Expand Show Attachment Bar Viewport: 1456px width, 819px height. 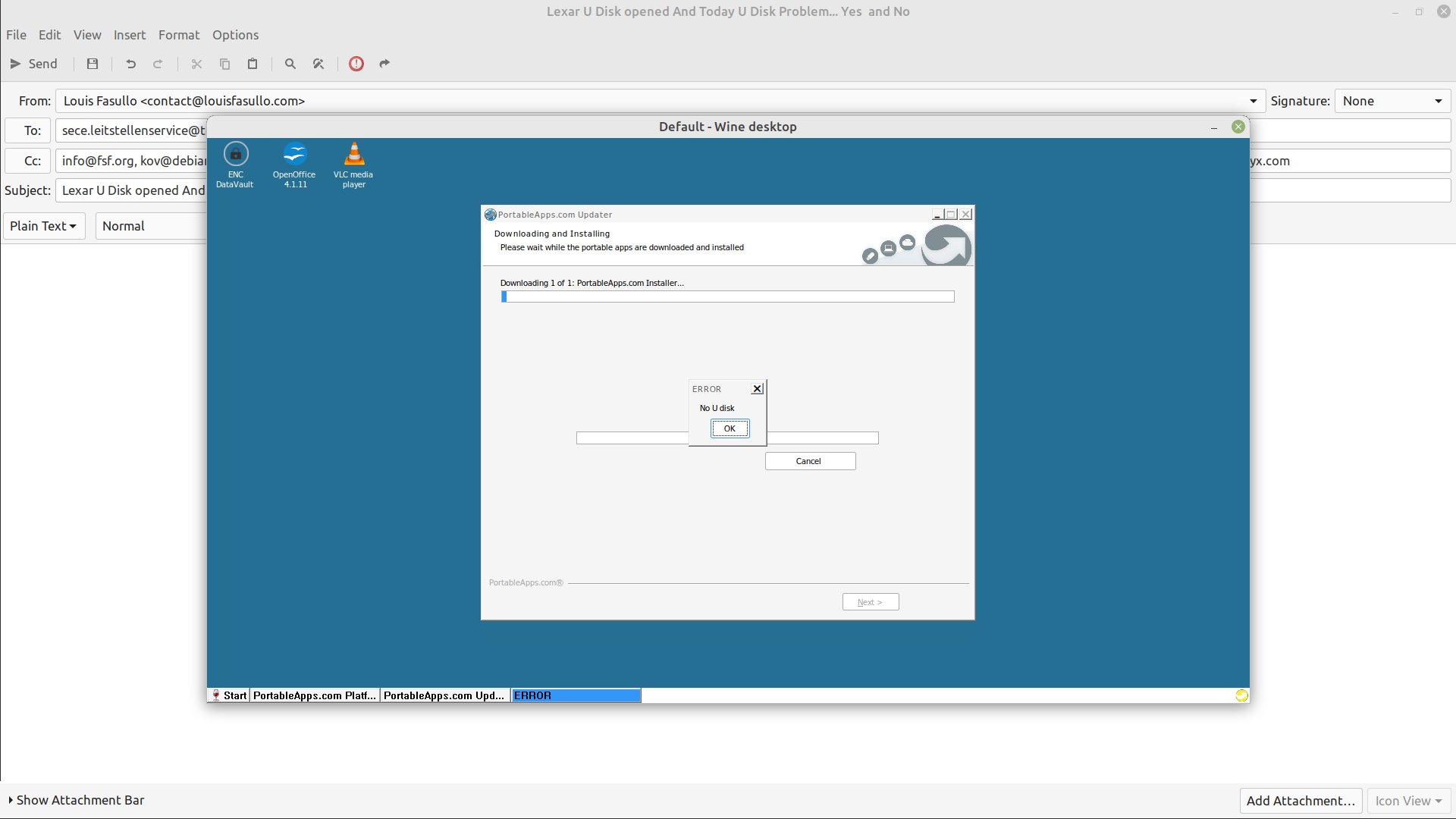pos(76,800)
